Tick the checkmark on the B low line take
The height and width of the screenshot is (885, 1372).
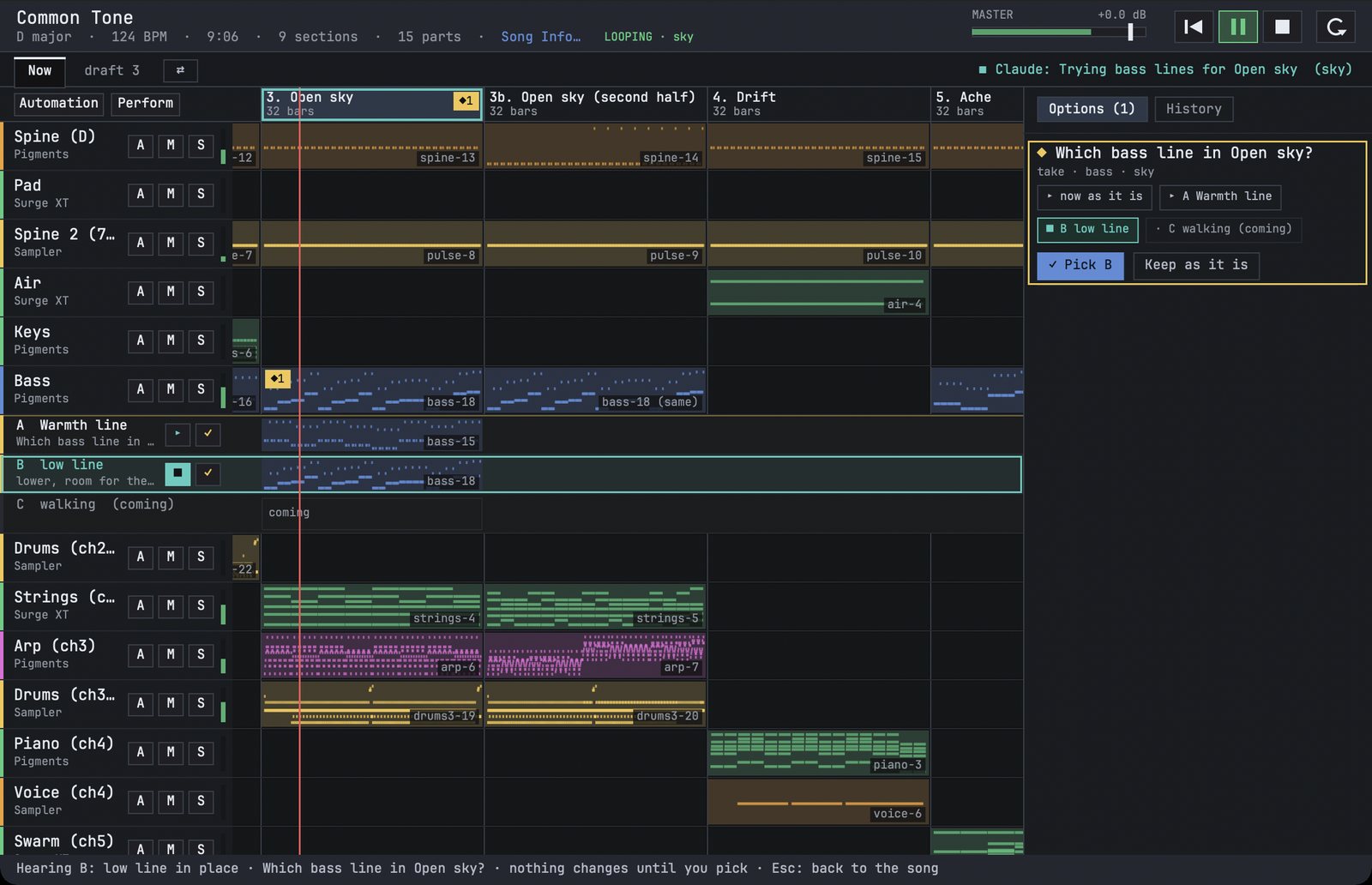tap(208, 473)
